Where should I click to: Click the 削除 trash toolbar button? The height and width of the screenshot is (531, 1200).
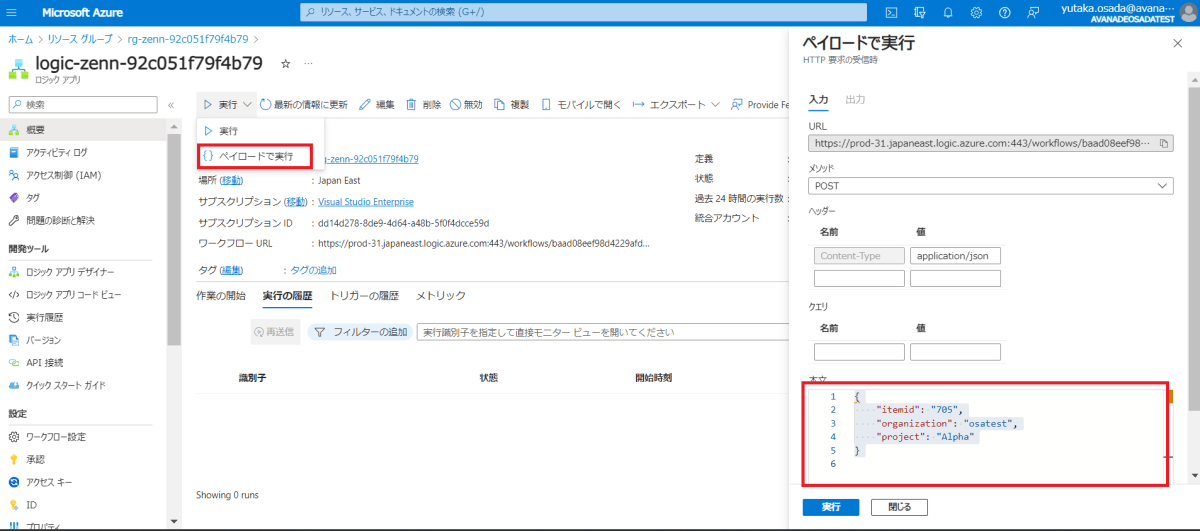(423, 104)
